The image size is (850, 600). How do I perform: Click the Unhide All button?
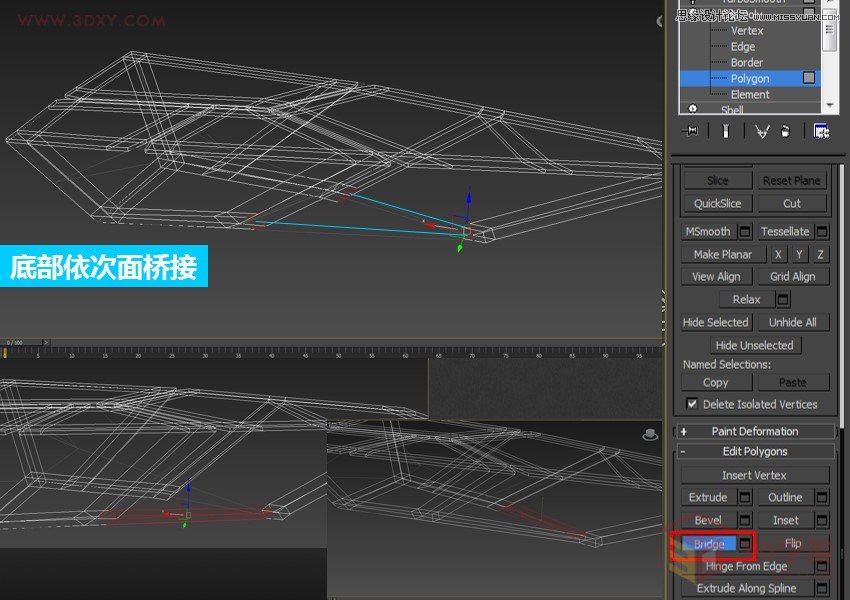[x=793, y=322]
